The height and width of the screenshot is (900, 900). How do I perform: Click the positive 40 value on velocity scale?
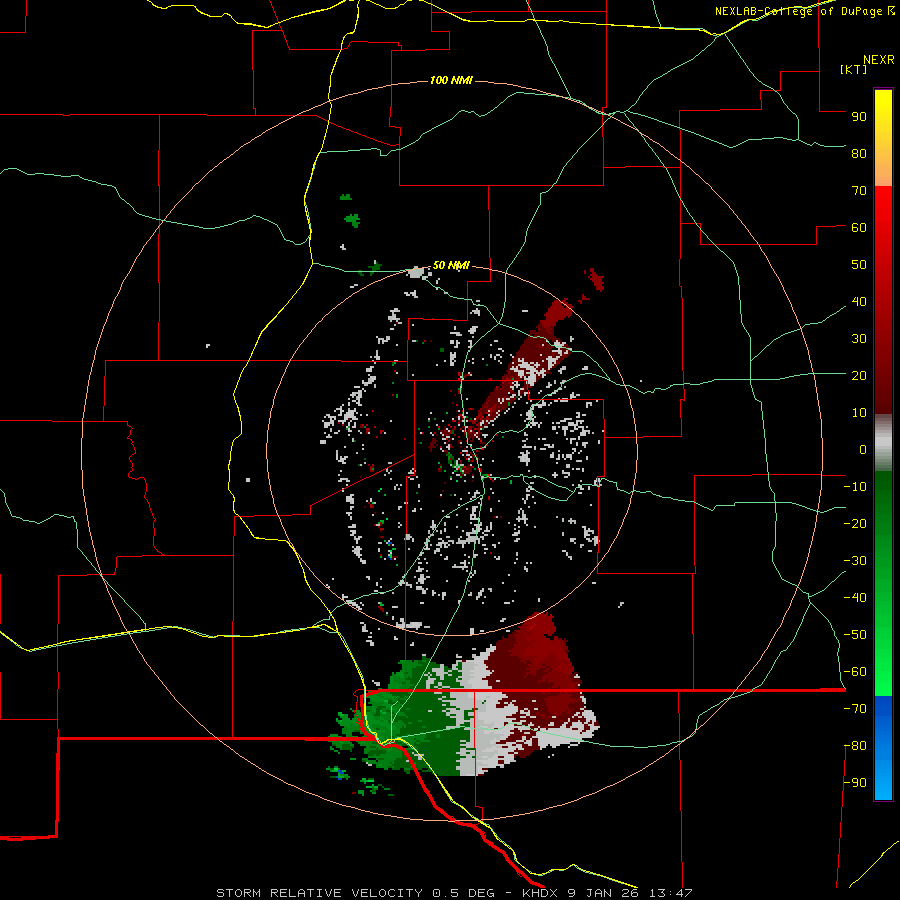(x=859, y=301)
